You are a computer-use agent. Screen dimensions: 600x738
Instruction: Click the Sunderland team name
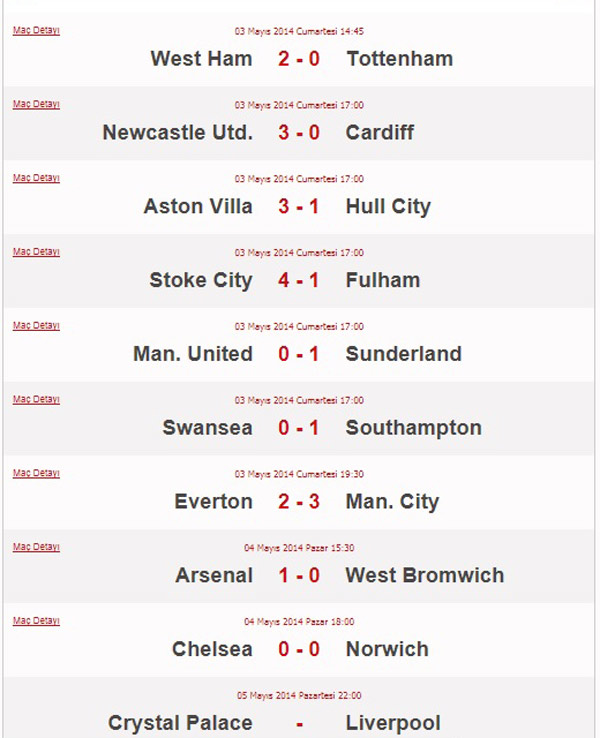click(x=404, y=354)
